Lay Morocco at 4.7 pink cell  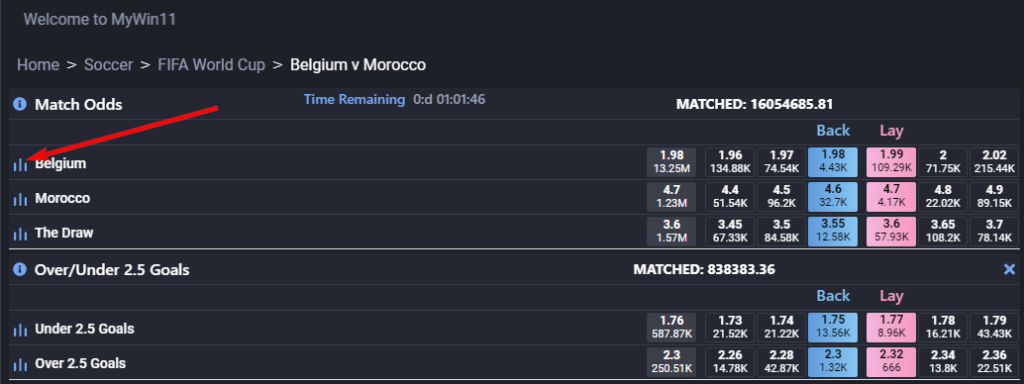point(891,197)
